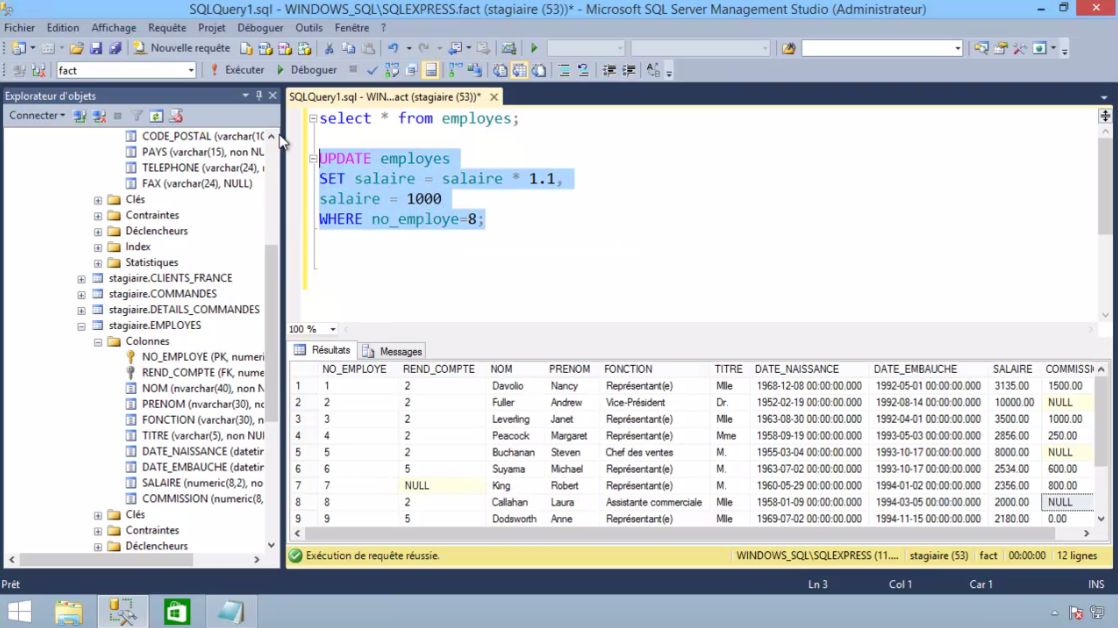Expand the stagiaire.COMMANDES table node
1118x628 pixels.
[82, 293]
